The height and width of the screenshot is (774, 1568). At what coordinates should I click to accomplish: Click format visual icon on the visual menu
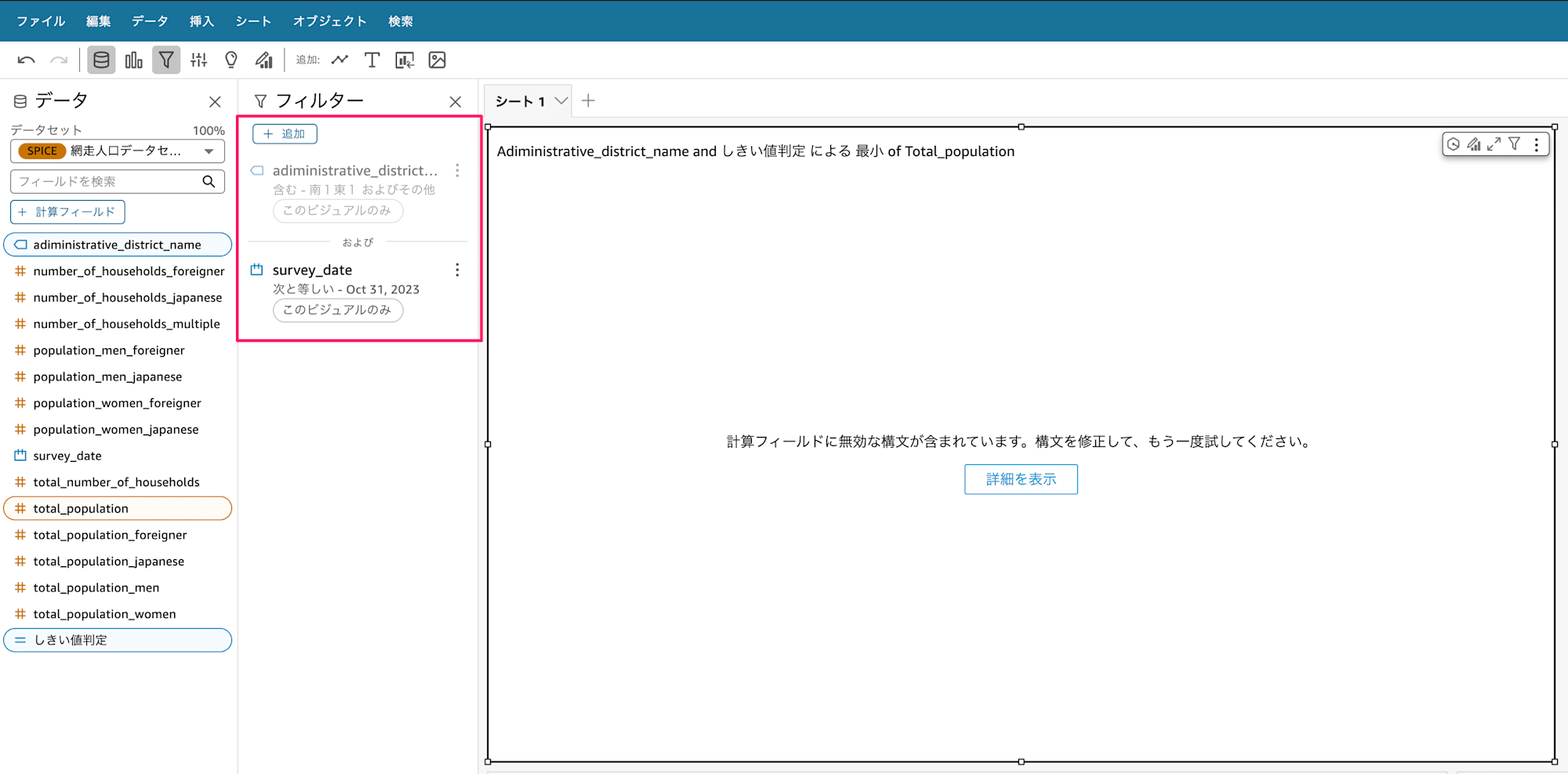tap(1474, 144)
